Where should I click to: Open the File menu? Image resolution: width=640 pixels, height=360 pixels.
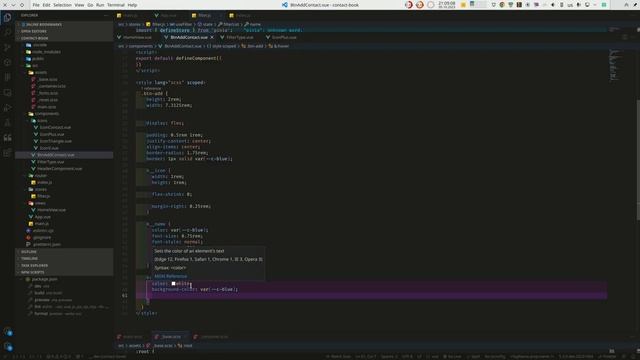[x=36, y=5]
